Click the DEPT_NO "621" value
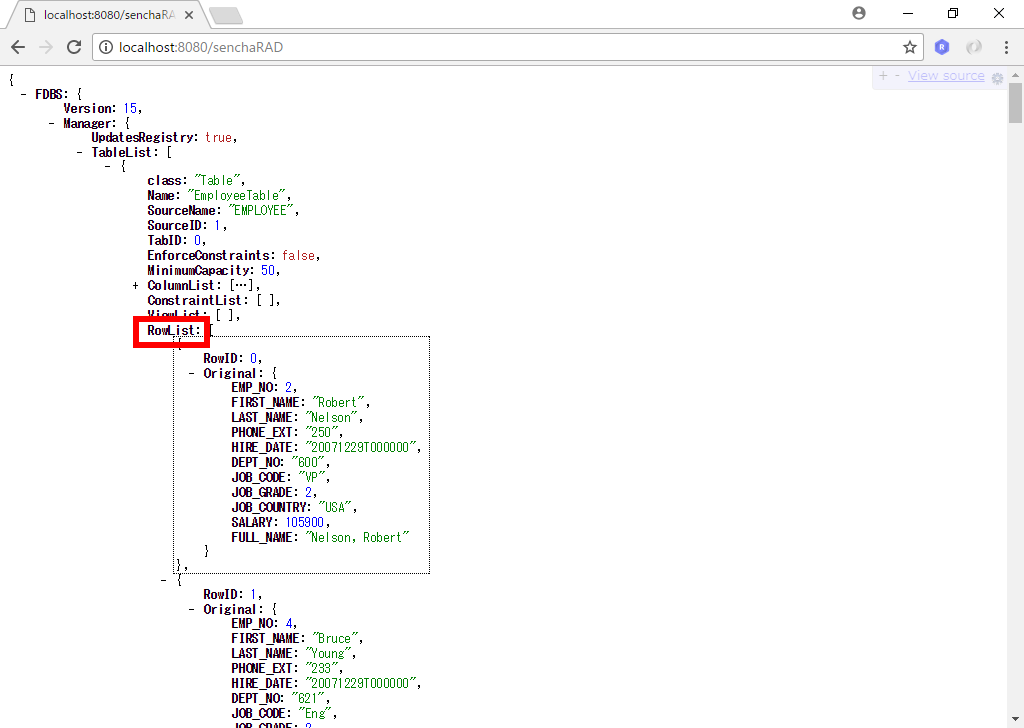Screen dimensions: 1024x728 pos(307,699)
